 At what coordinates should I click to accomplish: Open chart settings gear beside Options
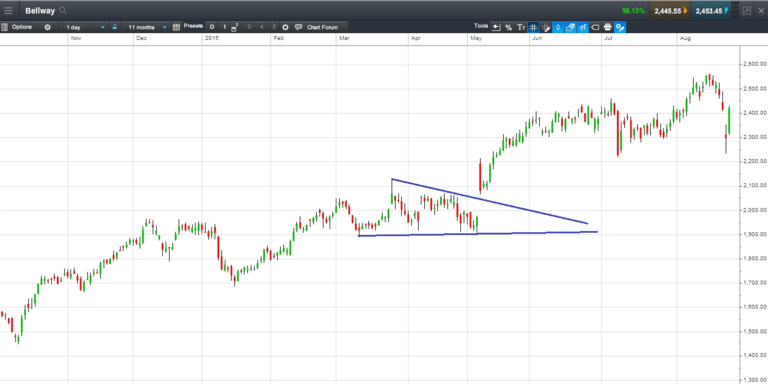point(48,27)
